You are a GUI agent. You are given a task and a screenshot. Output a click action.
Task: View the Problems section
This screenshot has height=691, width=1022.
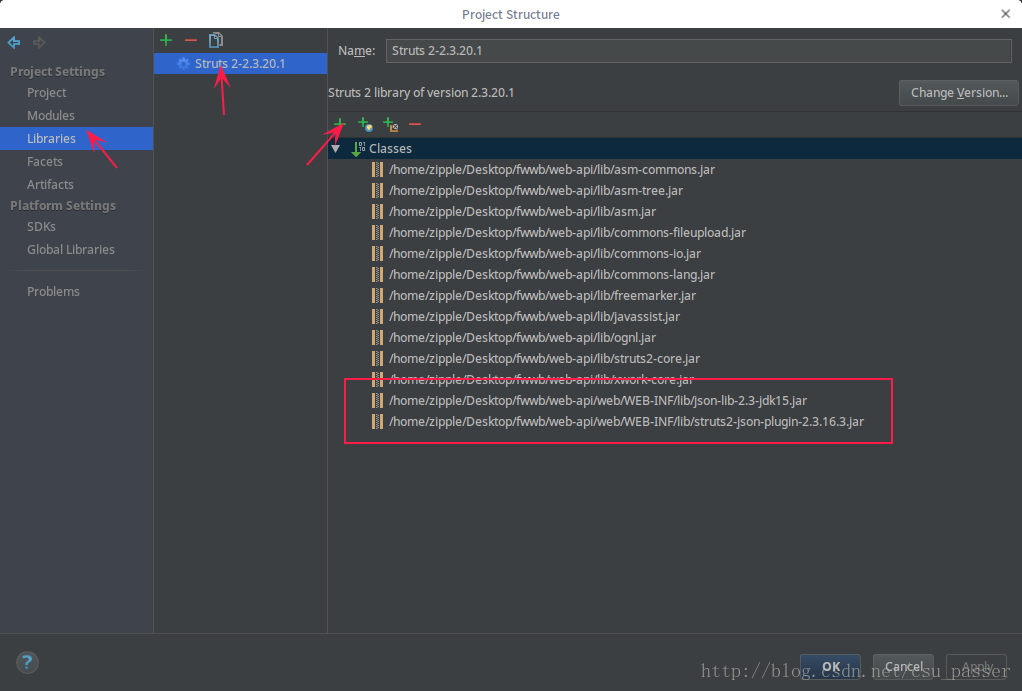tap(53, 291)
